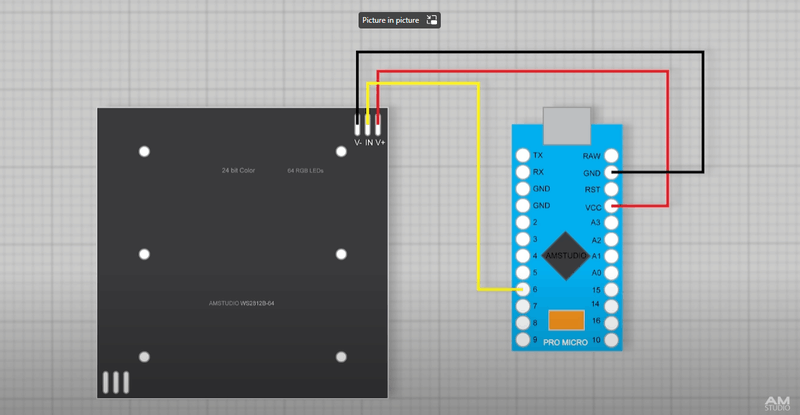Click the AMSTUDIO diamond chip
The width and height of the screenshot is (800, 415).
pyautogui.click(x=565, y=256)
